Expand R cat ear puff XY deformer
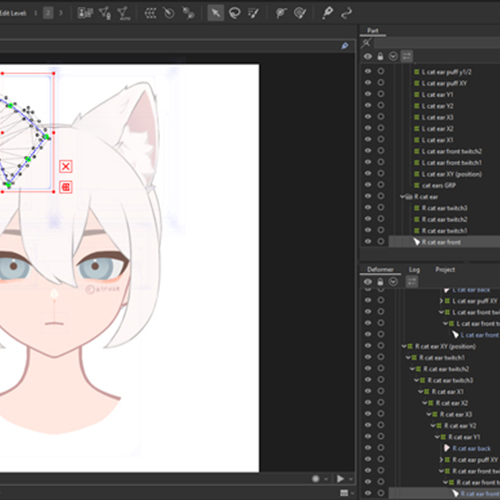The image size is (500, 500). tap(441, 460)
